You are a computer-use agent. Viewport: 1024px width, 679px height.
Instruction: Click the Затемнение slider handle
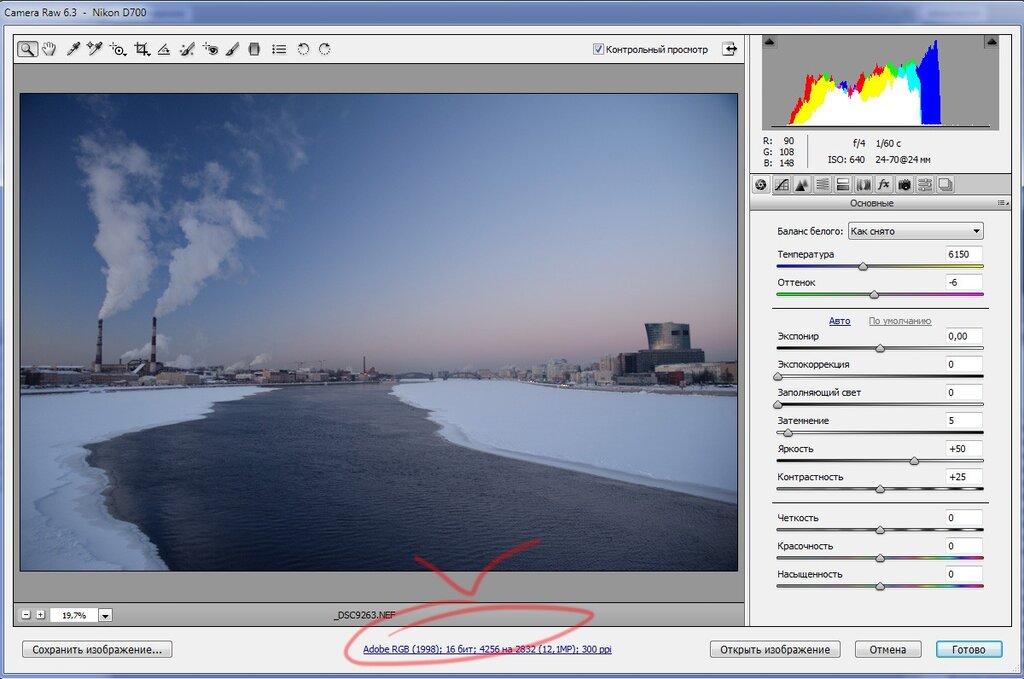[788, 433]
